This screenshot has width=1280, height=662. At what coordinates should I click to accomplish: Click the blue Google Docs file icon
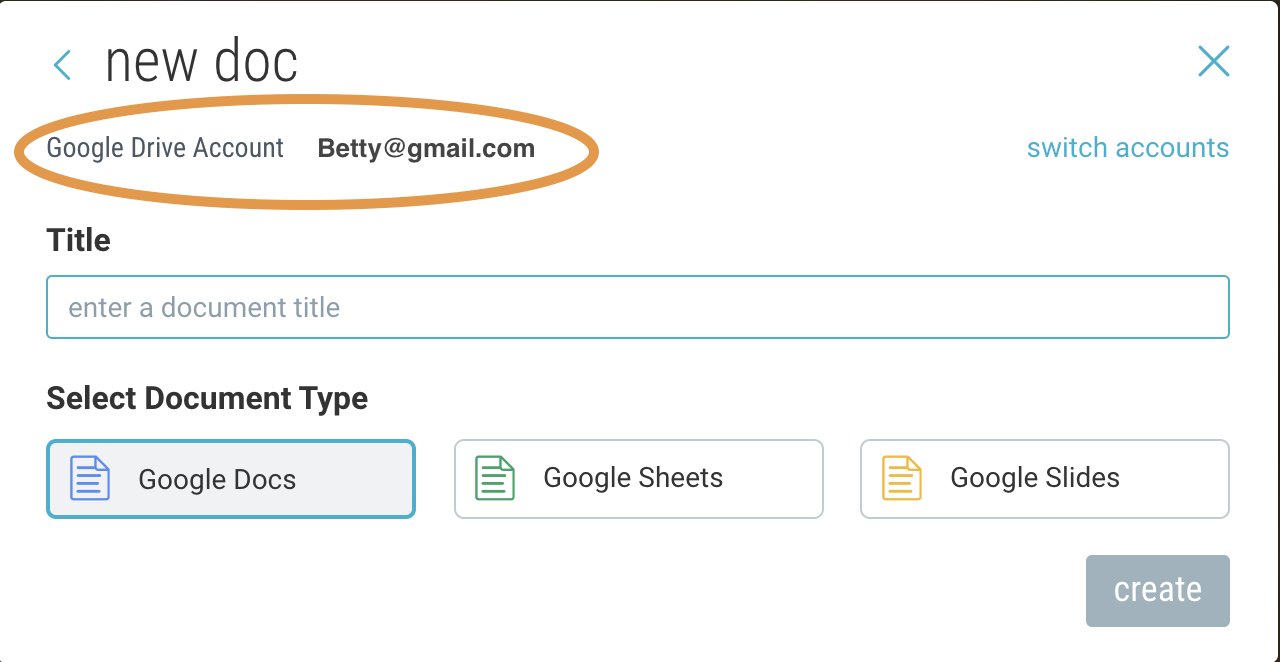click(89, 478)
